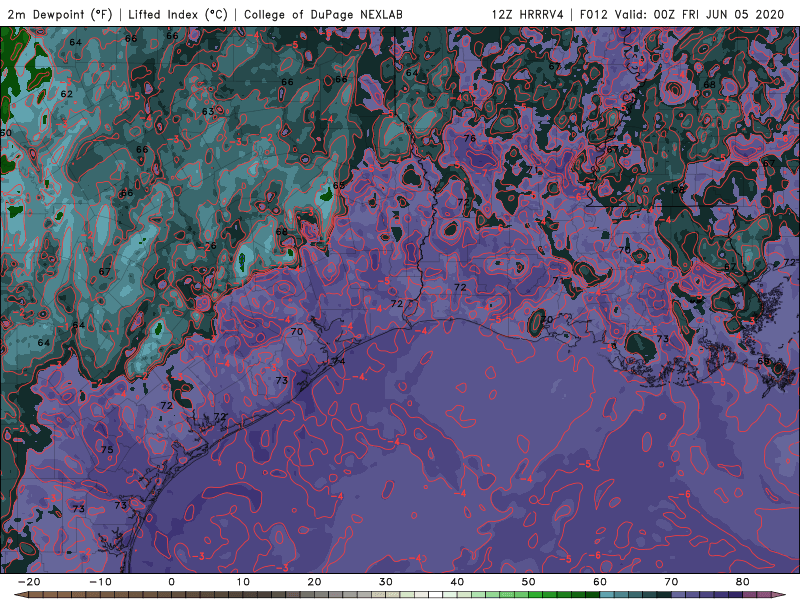Select the dewpoint value 69 on the map

[763, 361]
